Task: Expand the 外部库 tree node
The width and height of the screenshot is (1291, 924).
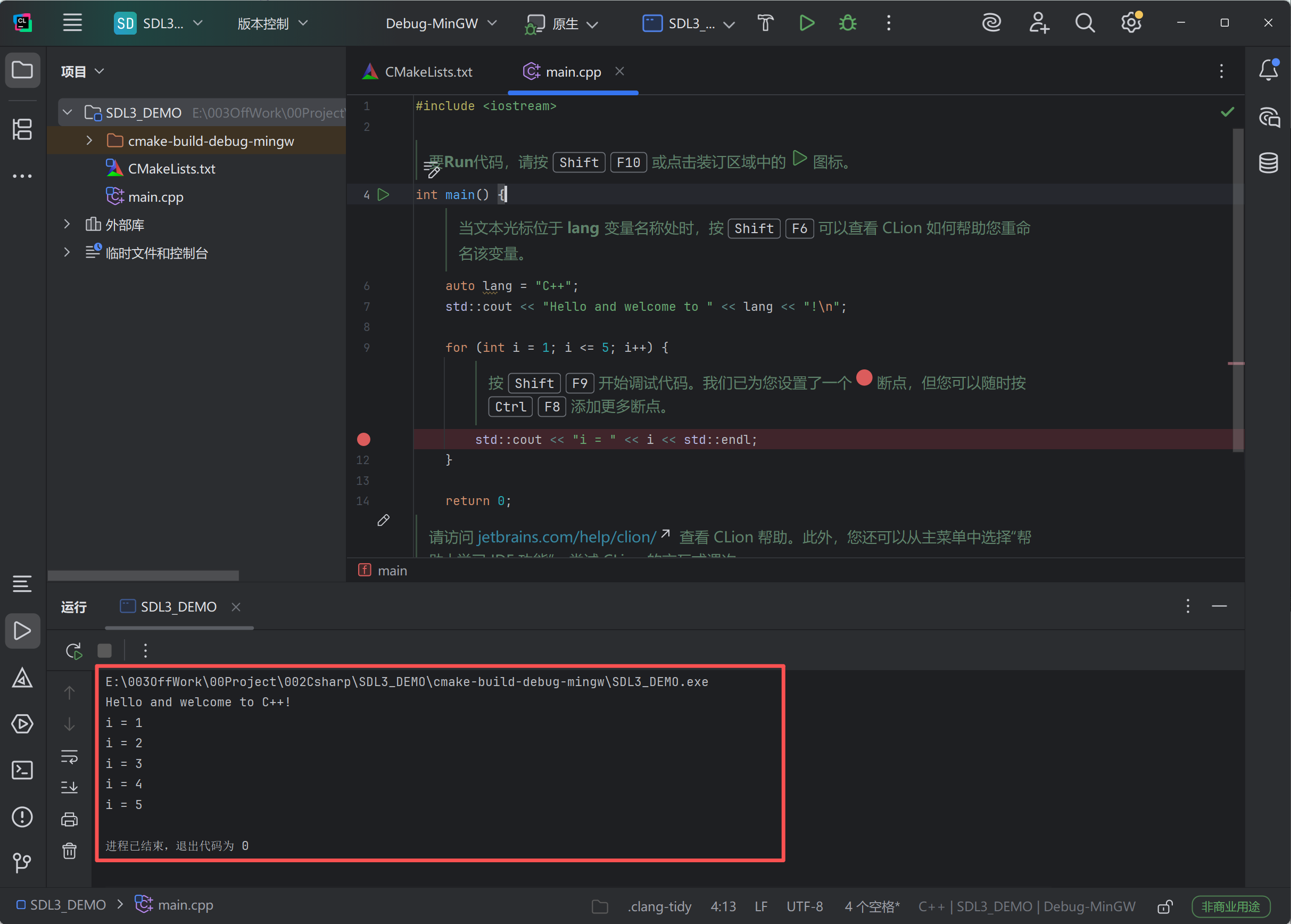Action: 67,224
